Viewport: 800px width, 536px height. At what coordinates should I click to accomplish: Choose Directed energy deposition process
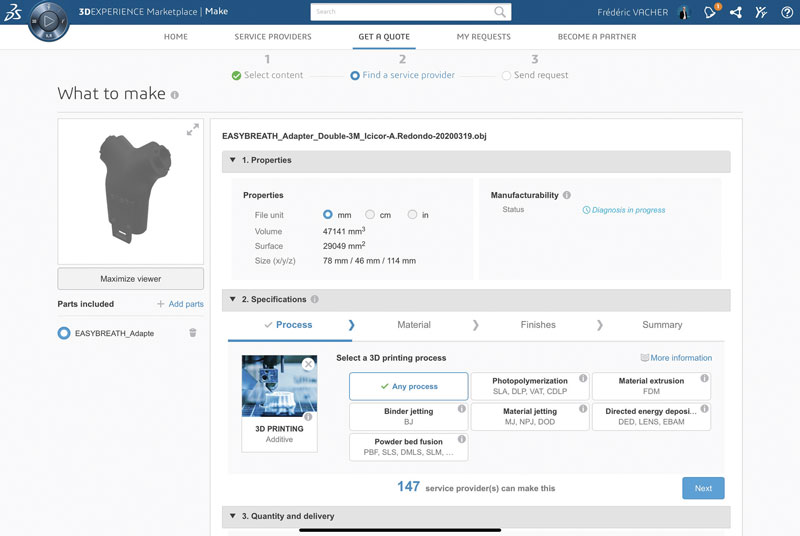tap(651, 417)
